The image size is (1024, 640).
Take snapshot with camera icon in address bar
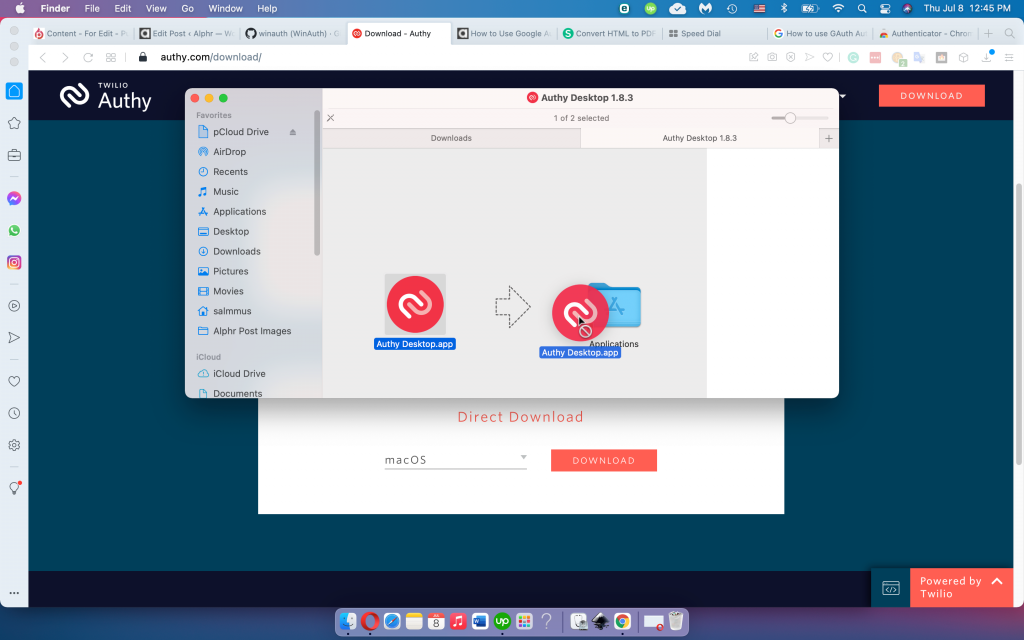click(772, 57)
